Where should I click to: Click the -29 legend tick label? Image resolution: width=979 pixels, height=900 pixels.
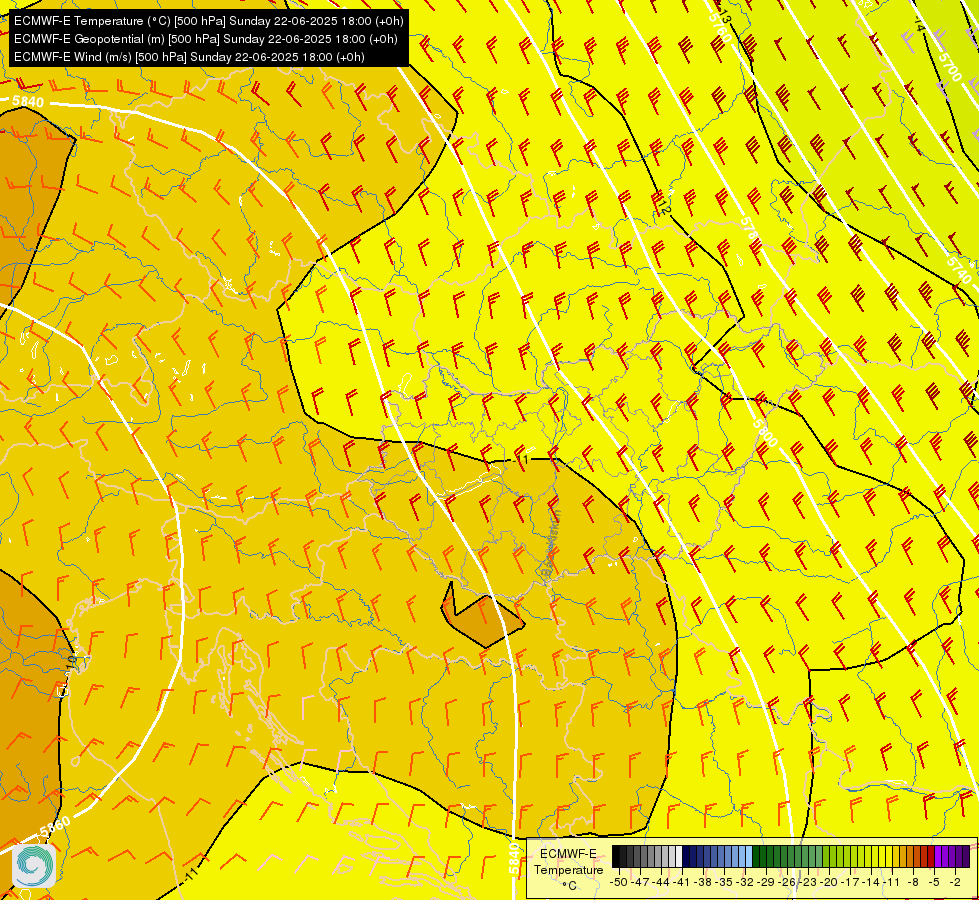[x=766, y=882]
